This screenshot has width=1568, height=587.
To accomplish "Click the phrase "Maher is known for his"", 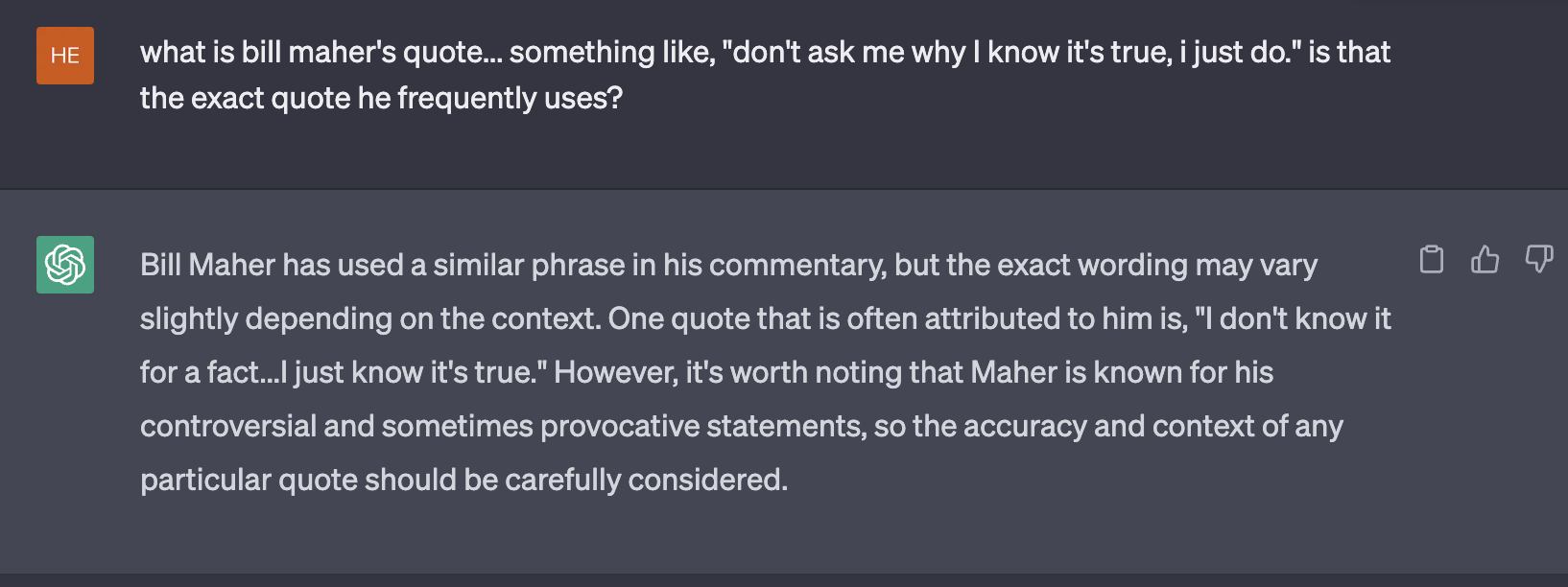I will coord(1122,372).
